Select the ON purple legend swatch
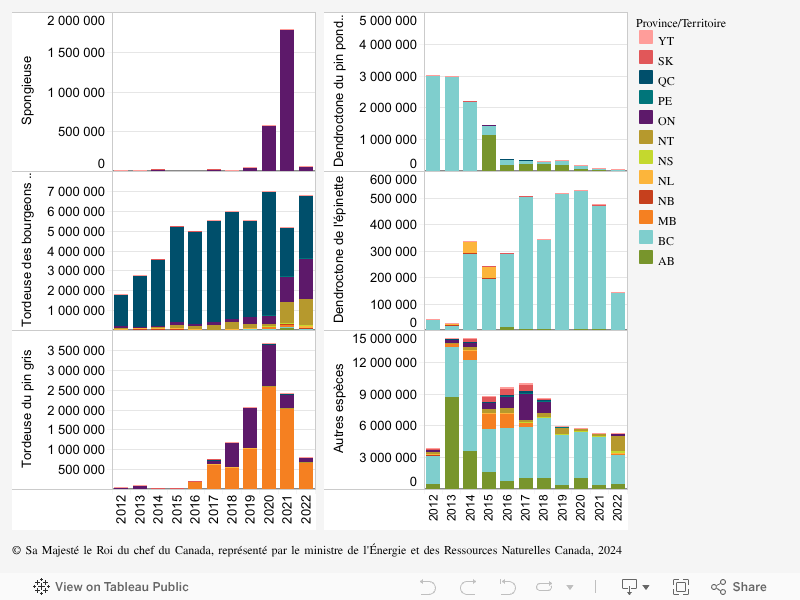The image size is (800, 600). [x=646, y=120]
